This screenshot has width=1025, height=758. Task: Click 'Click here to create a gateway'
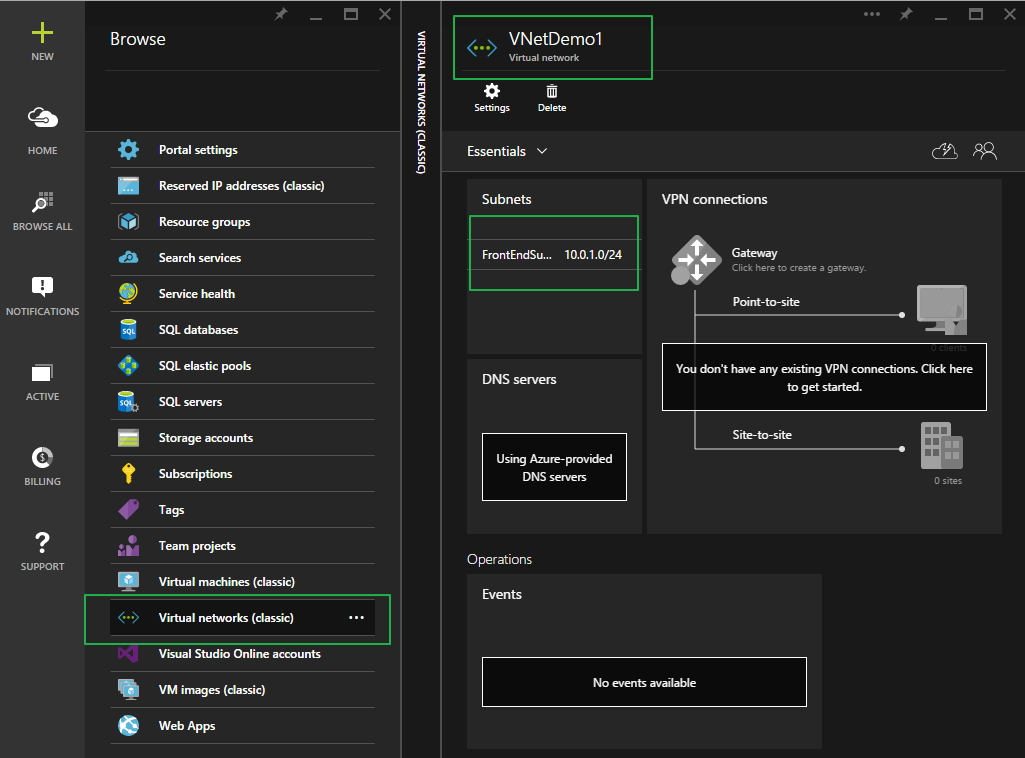pyautogui.click(x=799, y=268)
